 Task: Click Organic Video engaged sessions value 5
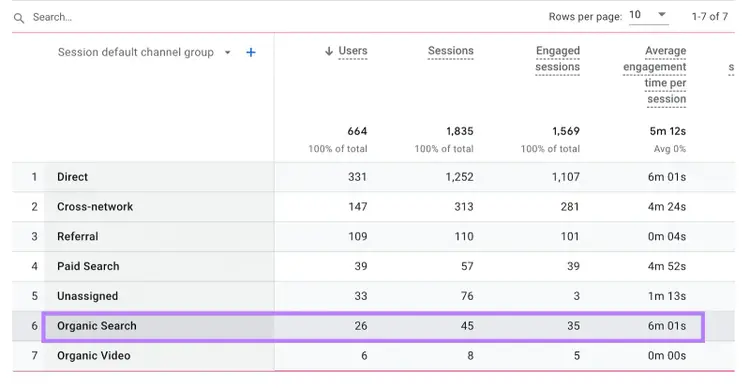(577, 355)
